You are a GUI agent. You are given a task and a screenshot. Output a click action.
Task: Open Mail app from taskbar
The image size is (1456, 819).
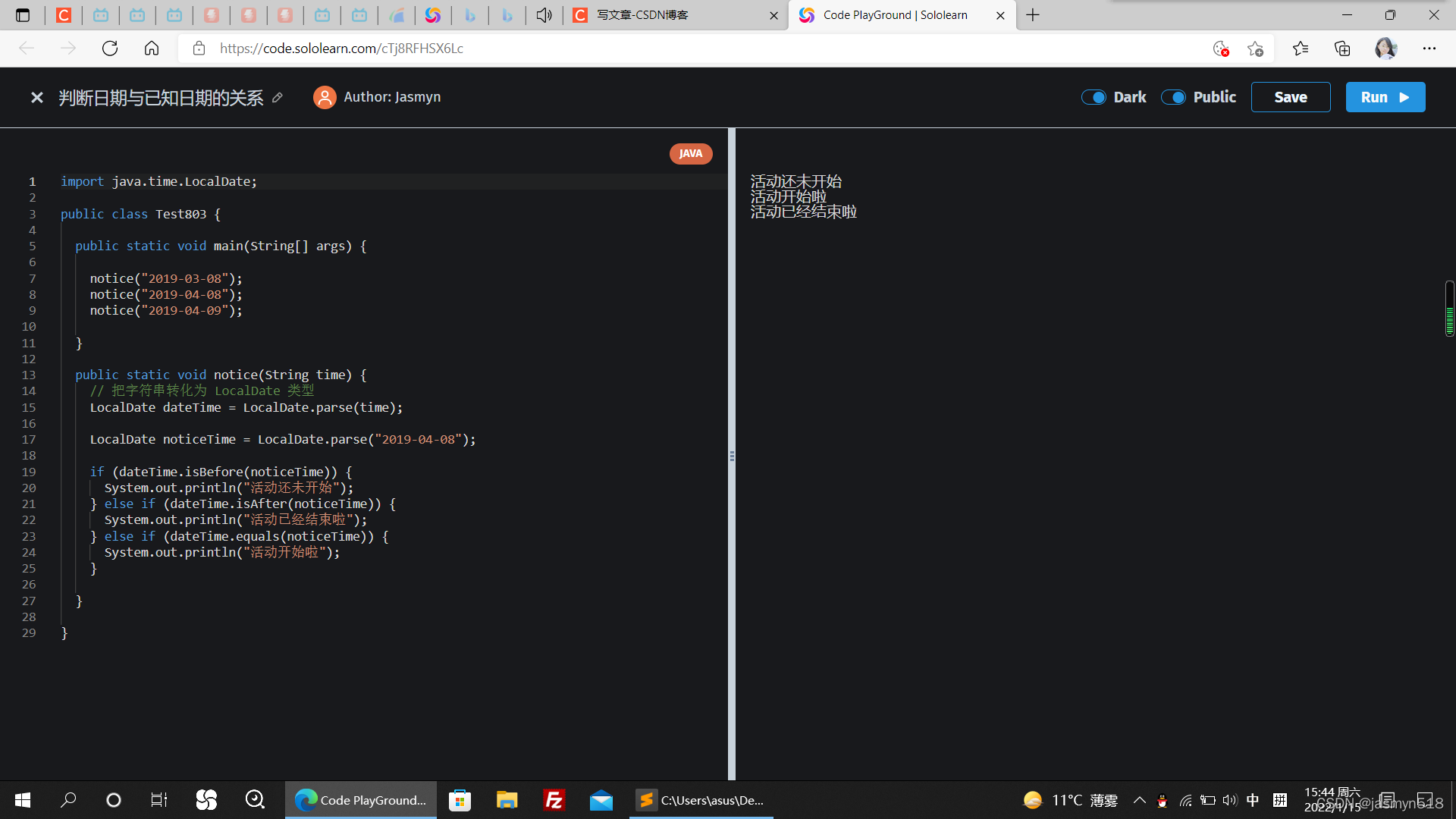point(601,800)
